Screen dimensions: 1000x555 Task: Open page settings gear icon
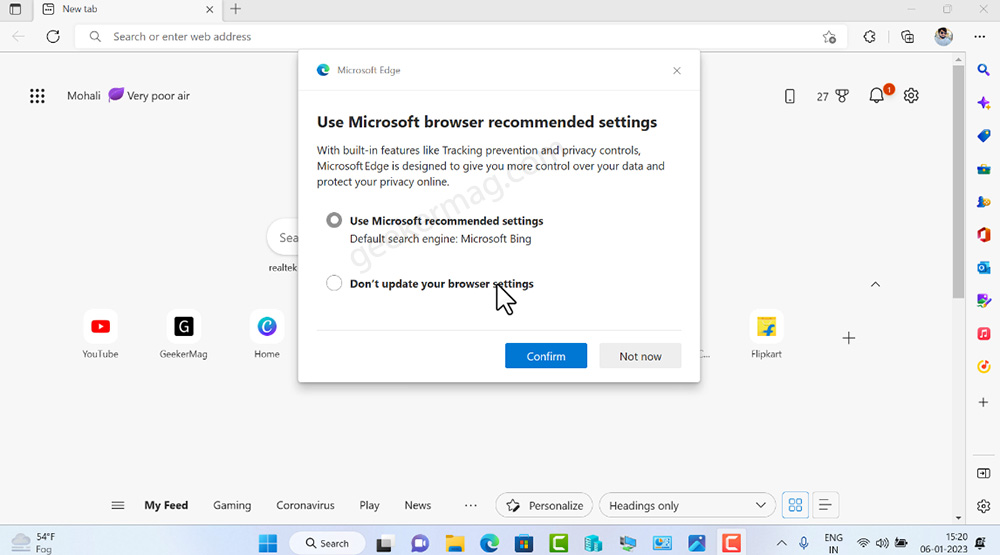click(x=911, y=96)
